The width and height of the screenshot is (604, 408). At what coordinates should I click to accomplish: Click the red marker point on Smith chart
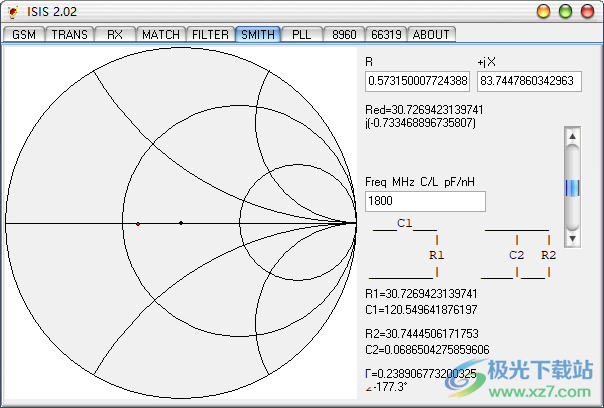pos(138,223)
